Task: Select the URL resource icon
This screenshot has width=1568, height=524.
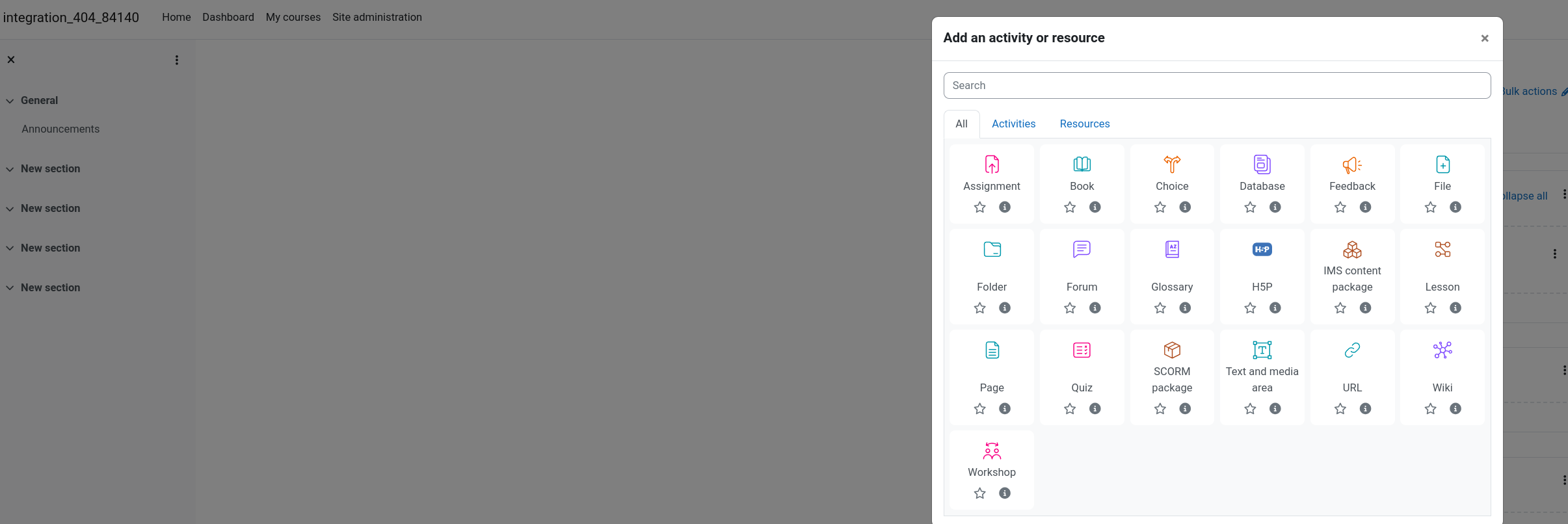Action: coord(1352,350)
